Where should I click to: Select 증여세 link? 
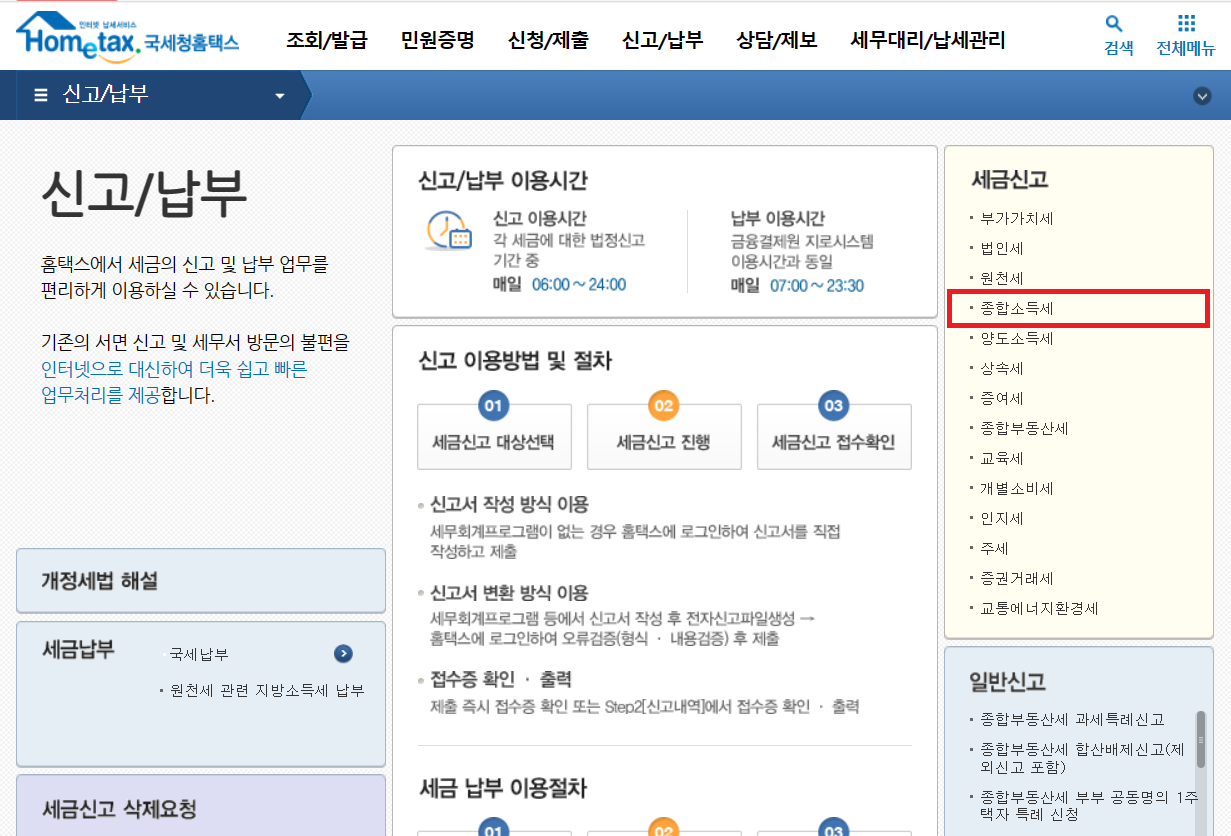pyautogui.click(x=1002, y=398)
